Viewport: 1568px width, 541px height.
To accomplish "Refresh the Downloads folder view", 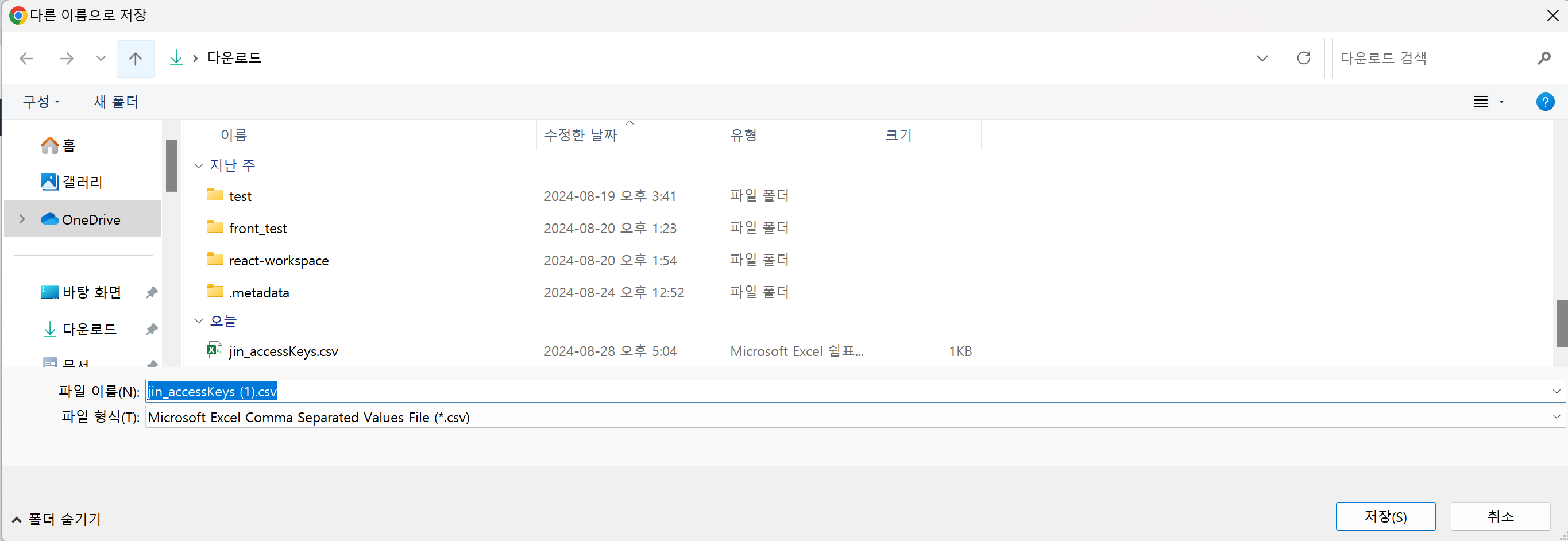I will tap(1303, 58).
